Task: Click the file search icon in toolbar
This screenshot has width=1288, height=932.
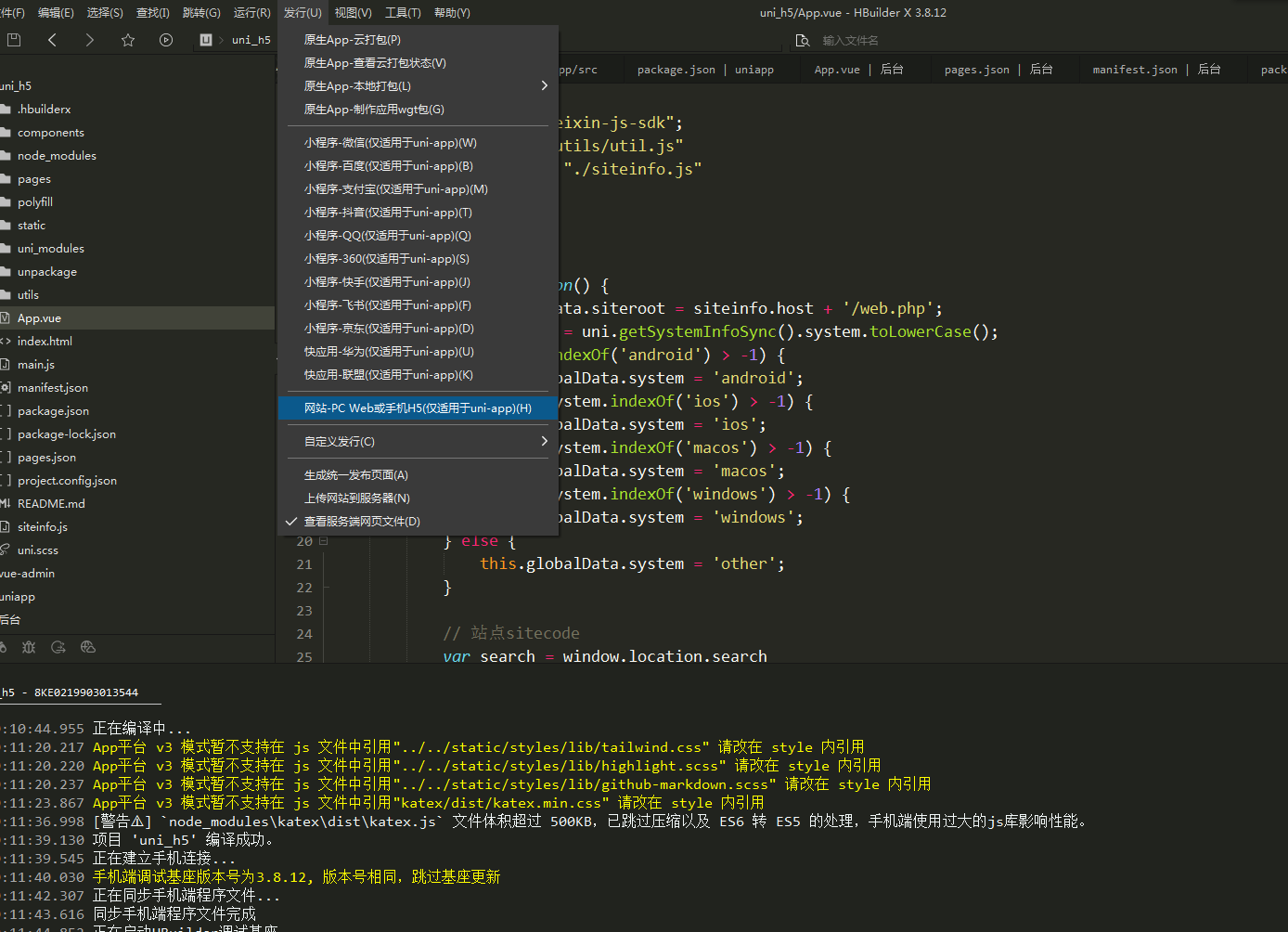Action: tap(803, 40)
